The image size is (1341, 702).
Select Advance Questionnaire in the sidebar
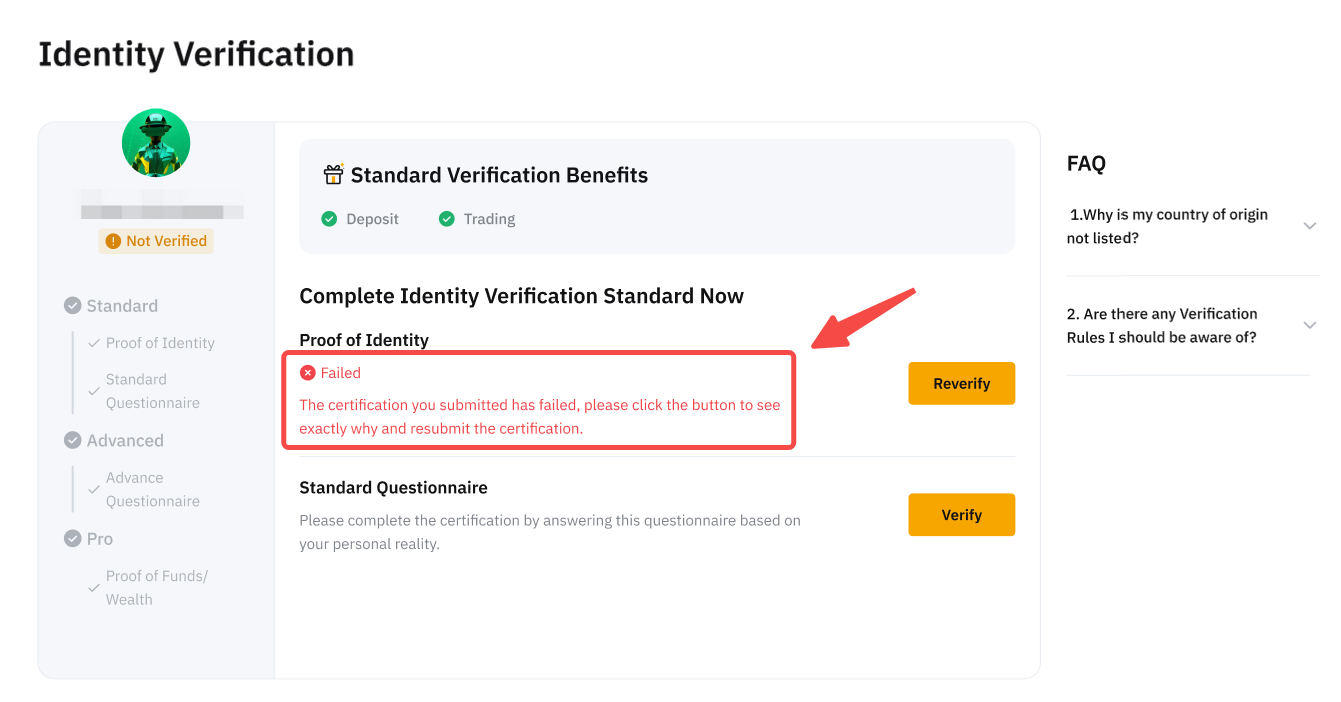152,489
